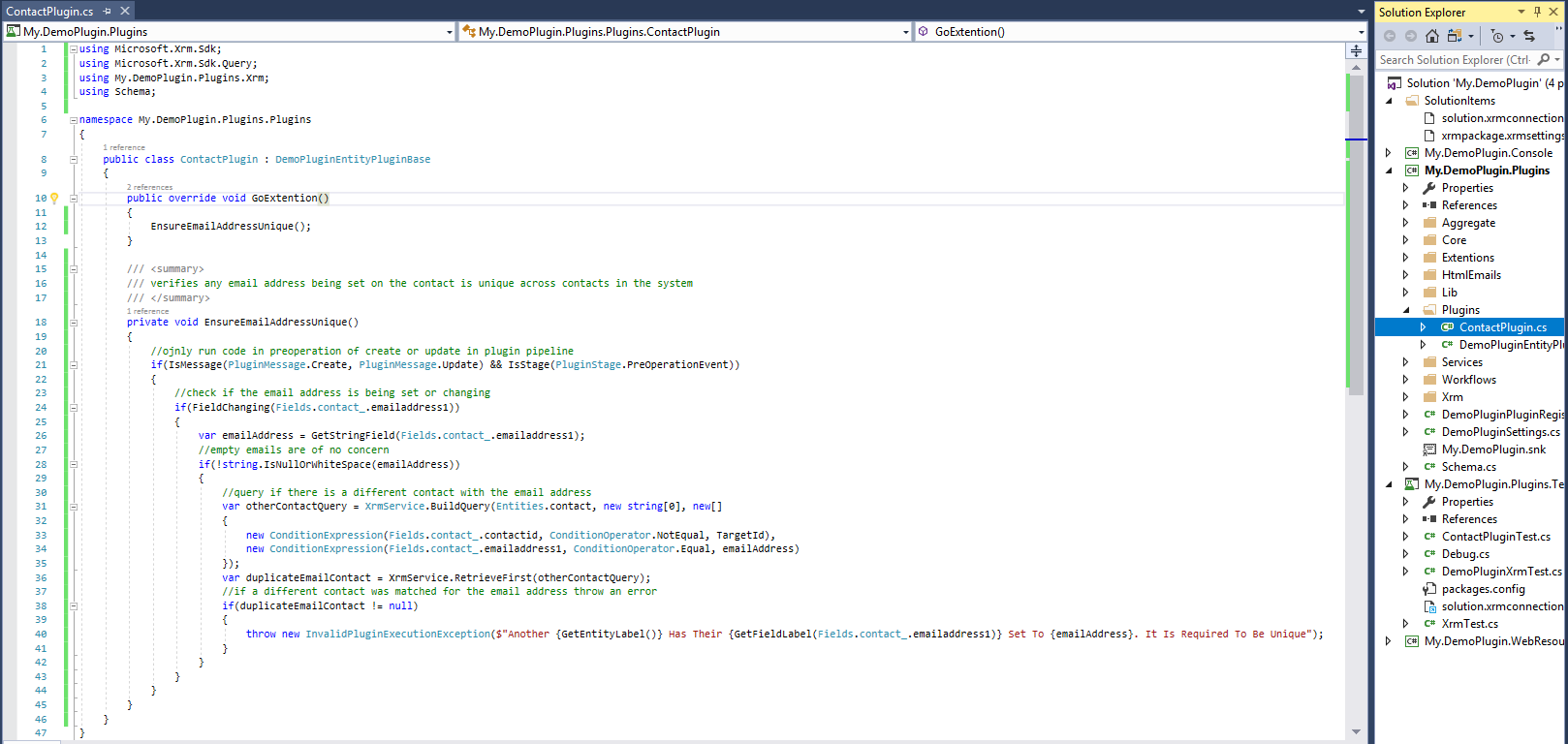Open the GoExtention() member dropdown
The image size is (1568, 744).
point(1361,32)
